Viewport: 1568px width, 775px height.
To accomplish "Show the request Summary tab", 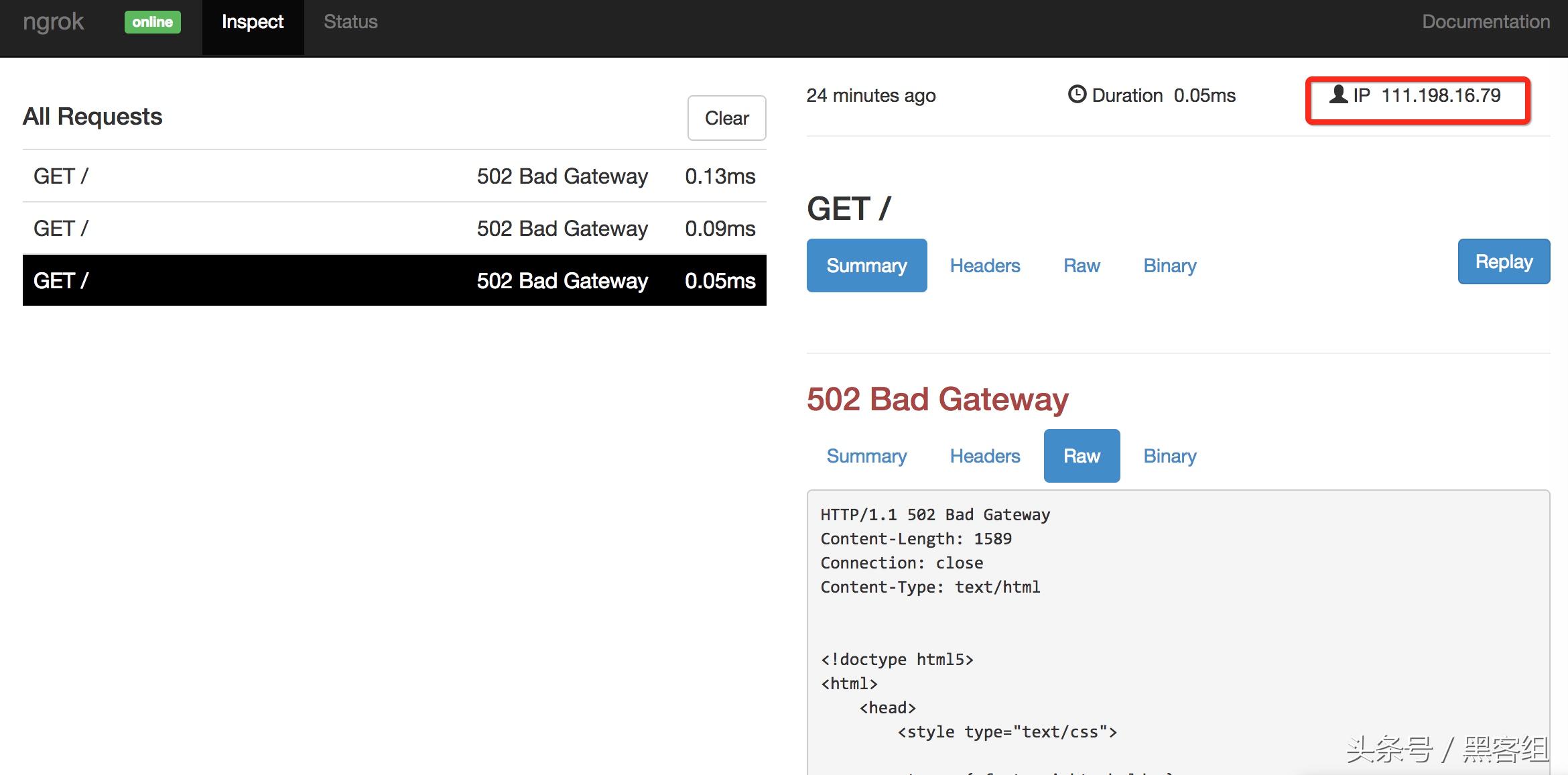I will tap(866, 265).
